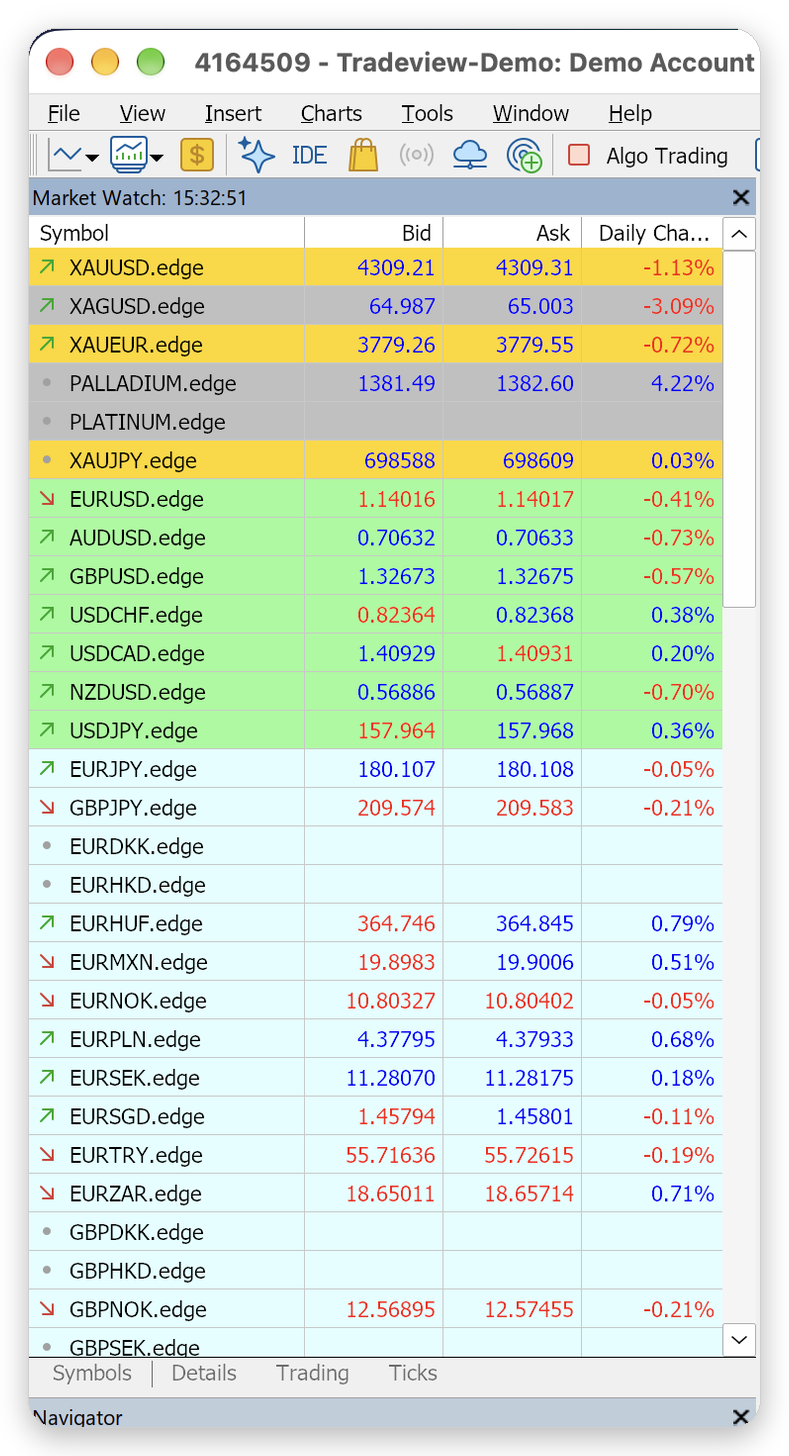Click the gray dot beside GBPHKD.edge
Image resolution: width=789 pixels, height=1456 pixels.
(47, 1271)
